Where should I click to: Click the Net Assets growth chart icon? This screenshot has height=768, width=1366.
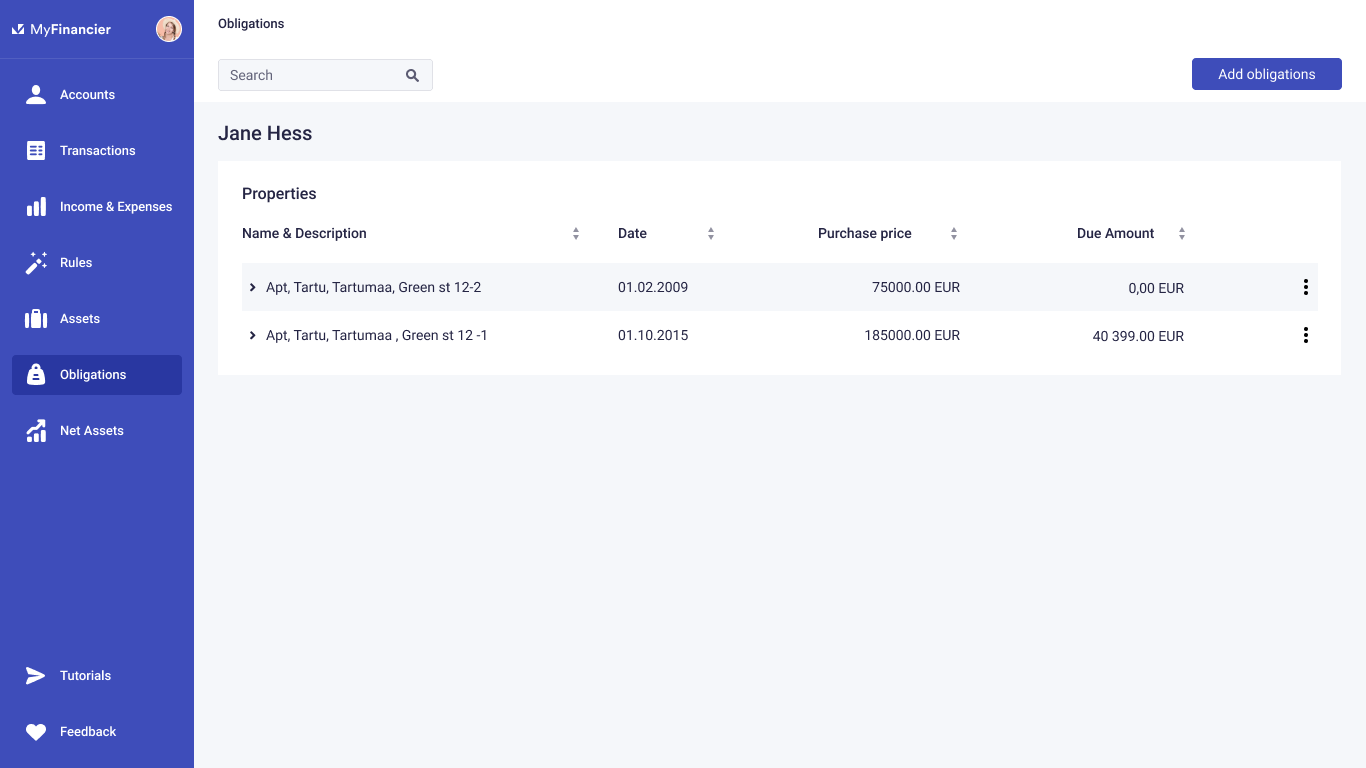pos(36,431)
